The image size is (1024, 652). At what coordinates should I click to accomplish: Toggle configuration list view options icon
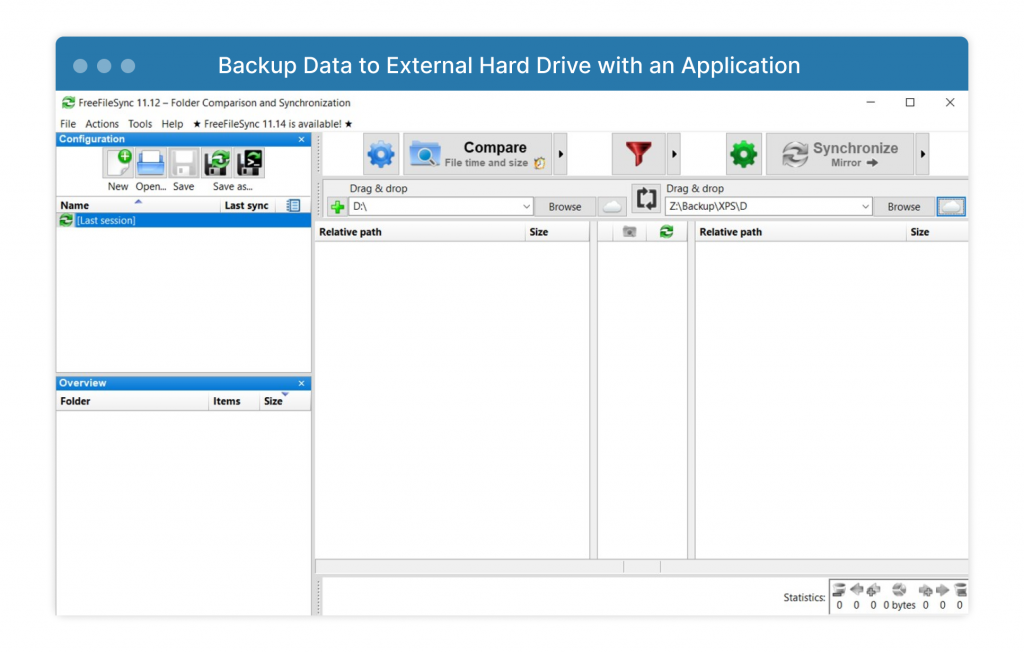293,206
